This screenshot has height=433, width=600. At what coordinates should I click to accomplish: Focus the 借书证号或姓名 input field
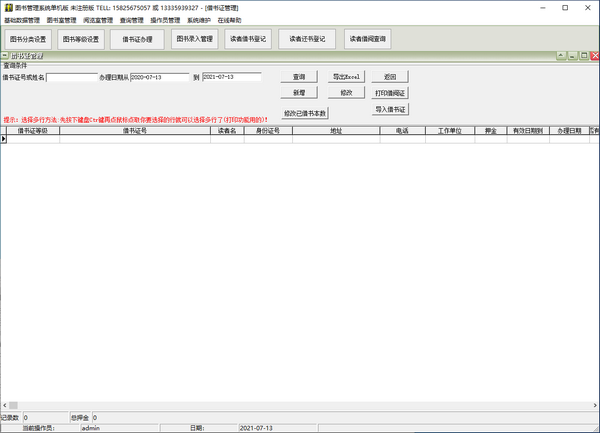(72, 78)
